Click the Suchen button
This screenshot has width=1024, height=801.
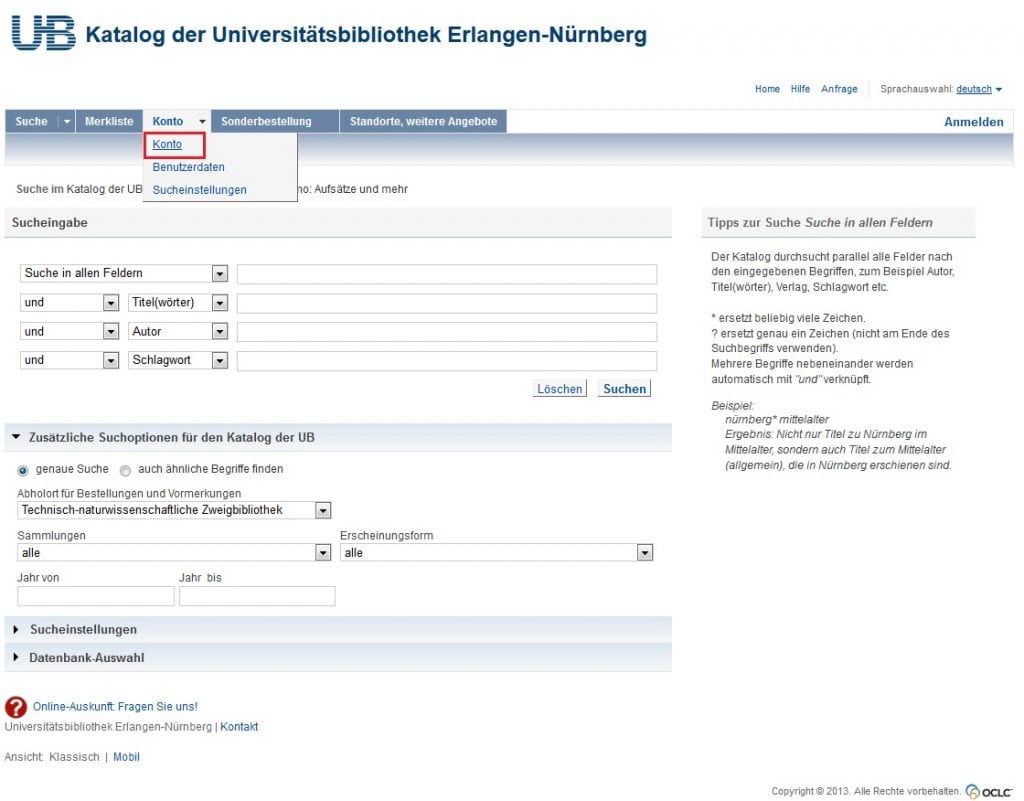[623, 388]
